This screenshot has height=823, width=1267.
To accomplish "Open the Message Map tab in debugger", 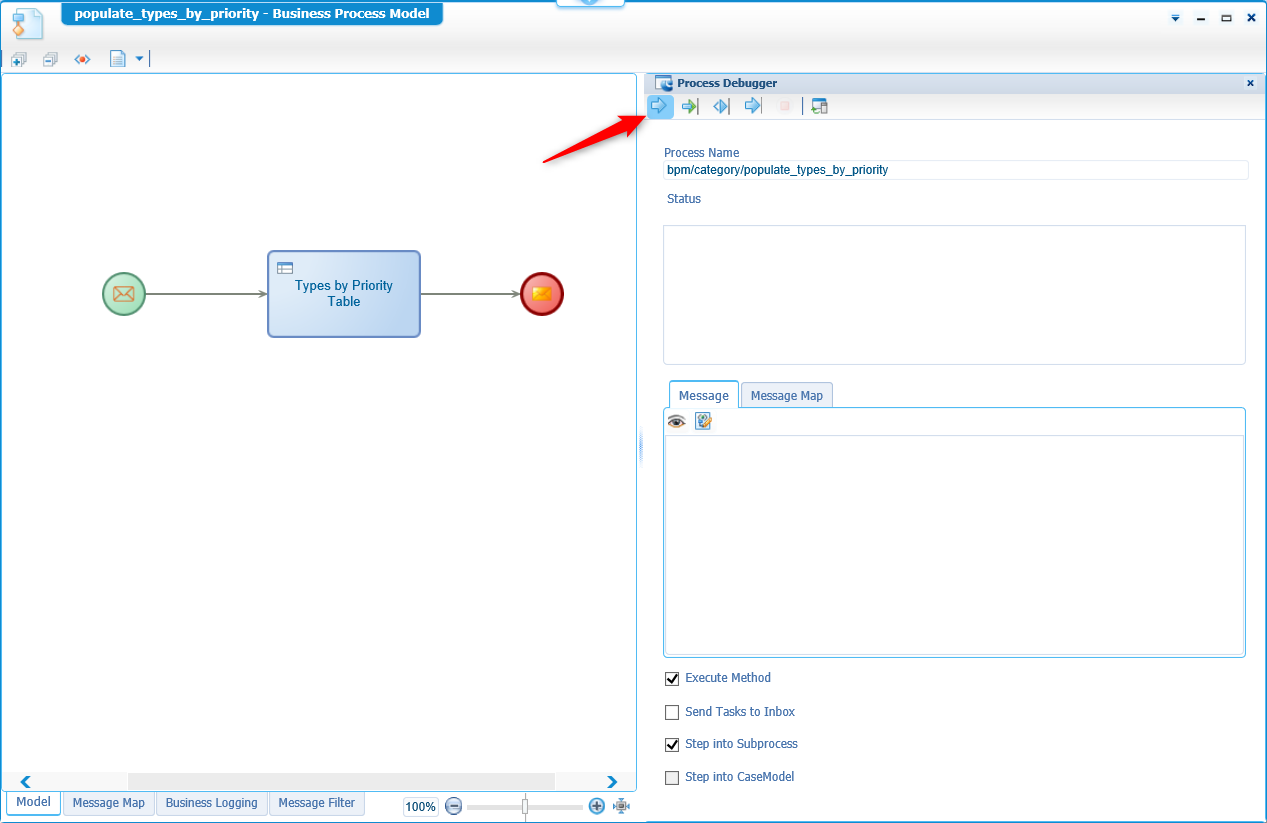I will click(786, 396).
